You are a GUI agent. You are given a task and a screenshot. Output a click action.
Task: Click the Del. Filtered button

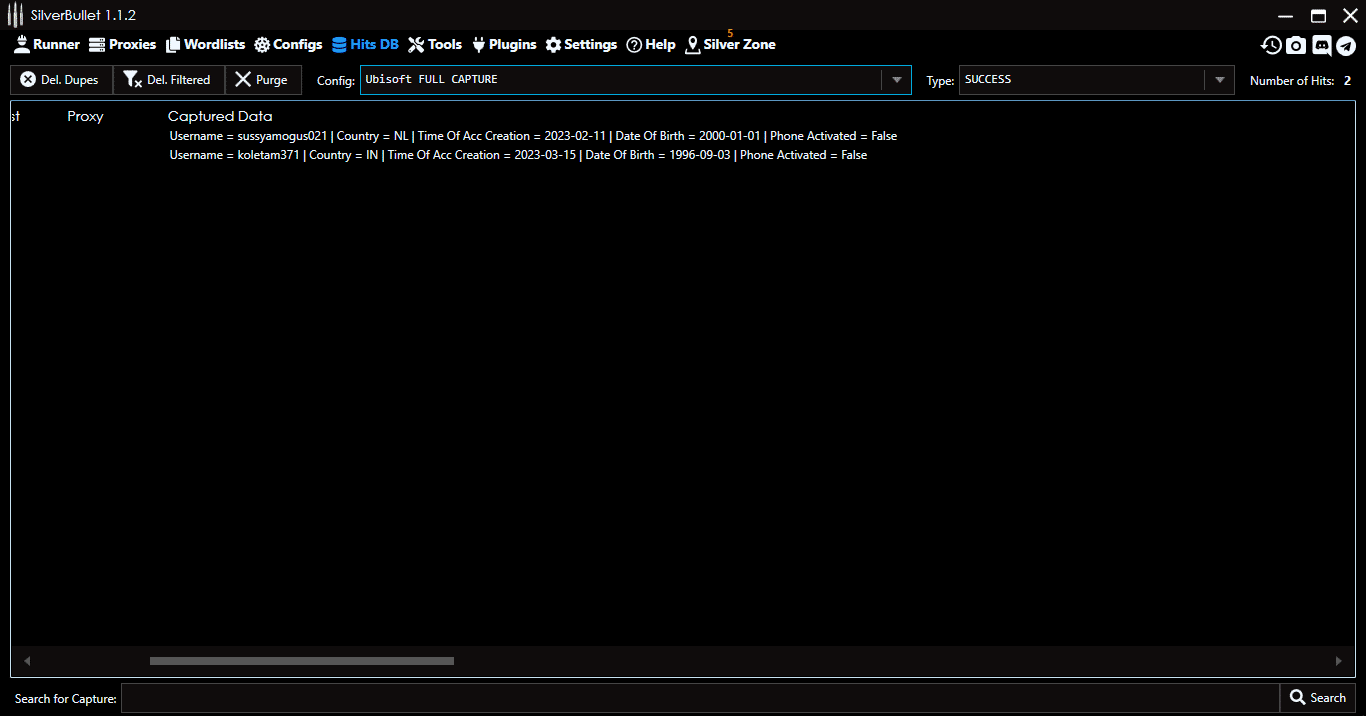(x=168, y=79)
